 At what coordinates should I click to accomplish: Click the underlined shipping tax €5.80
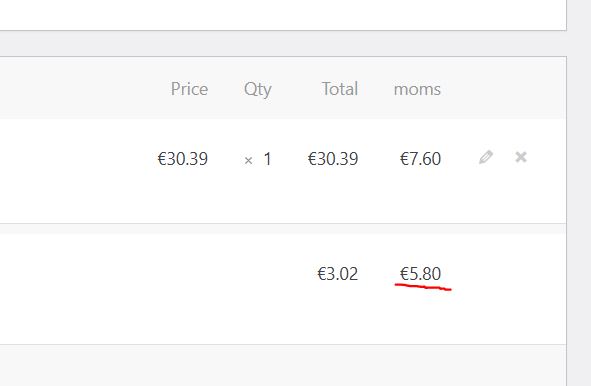click(420, 274)
